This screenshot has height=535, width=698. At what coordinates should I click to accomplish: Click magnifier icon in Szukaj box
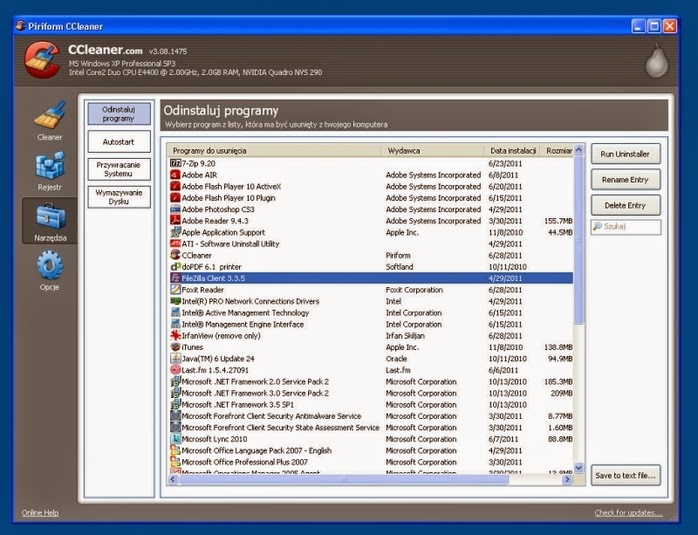pyautogui.click(x=598, y=227)
